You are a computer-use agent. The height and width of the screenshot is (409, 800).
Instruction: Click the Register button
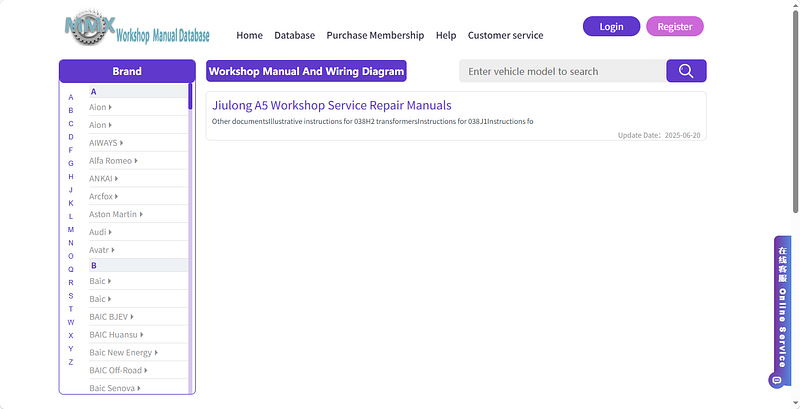674,27
